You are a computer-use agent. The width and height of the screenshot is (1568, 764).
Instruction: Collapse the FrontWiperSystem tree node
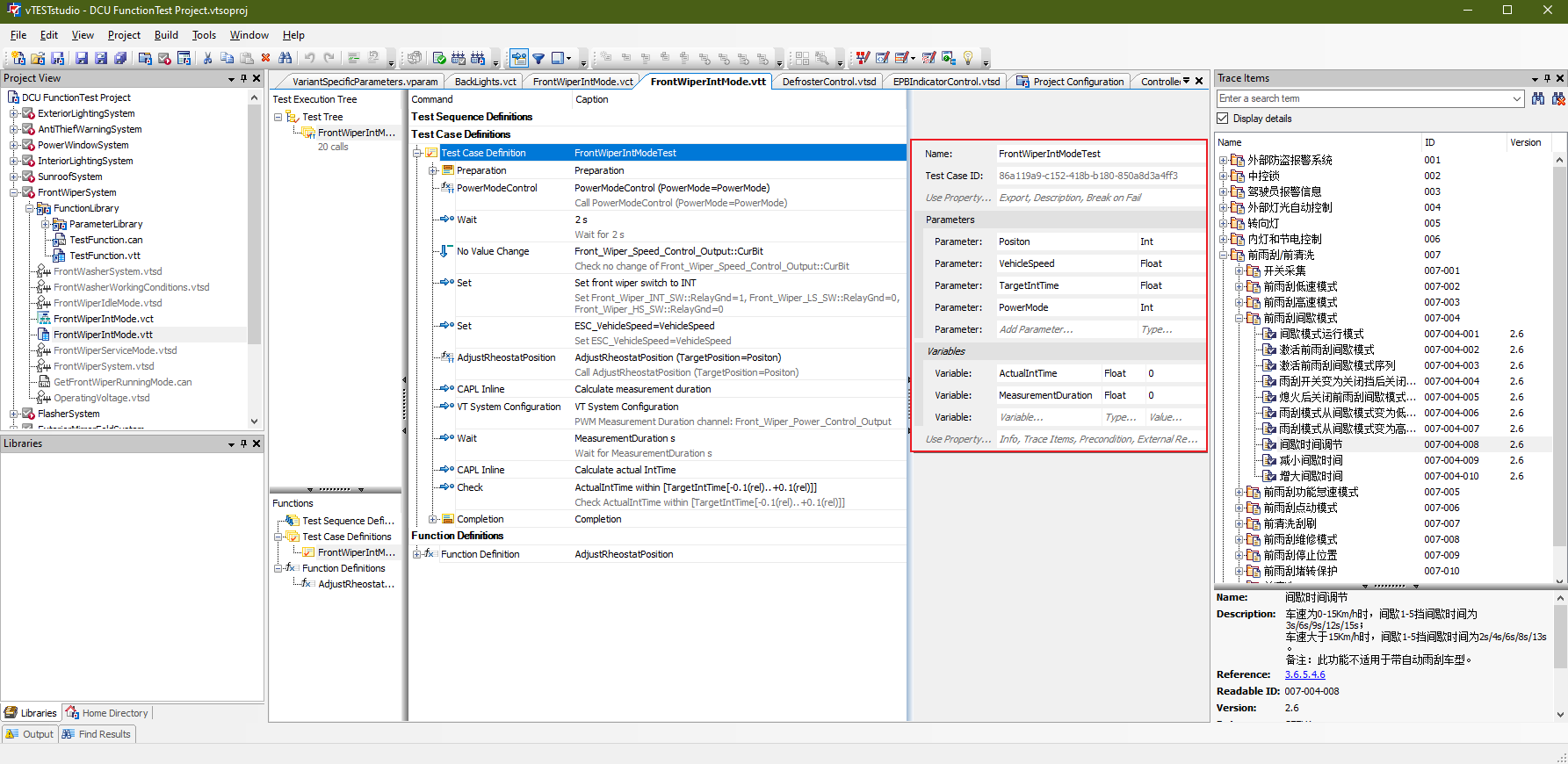[14, 192]
